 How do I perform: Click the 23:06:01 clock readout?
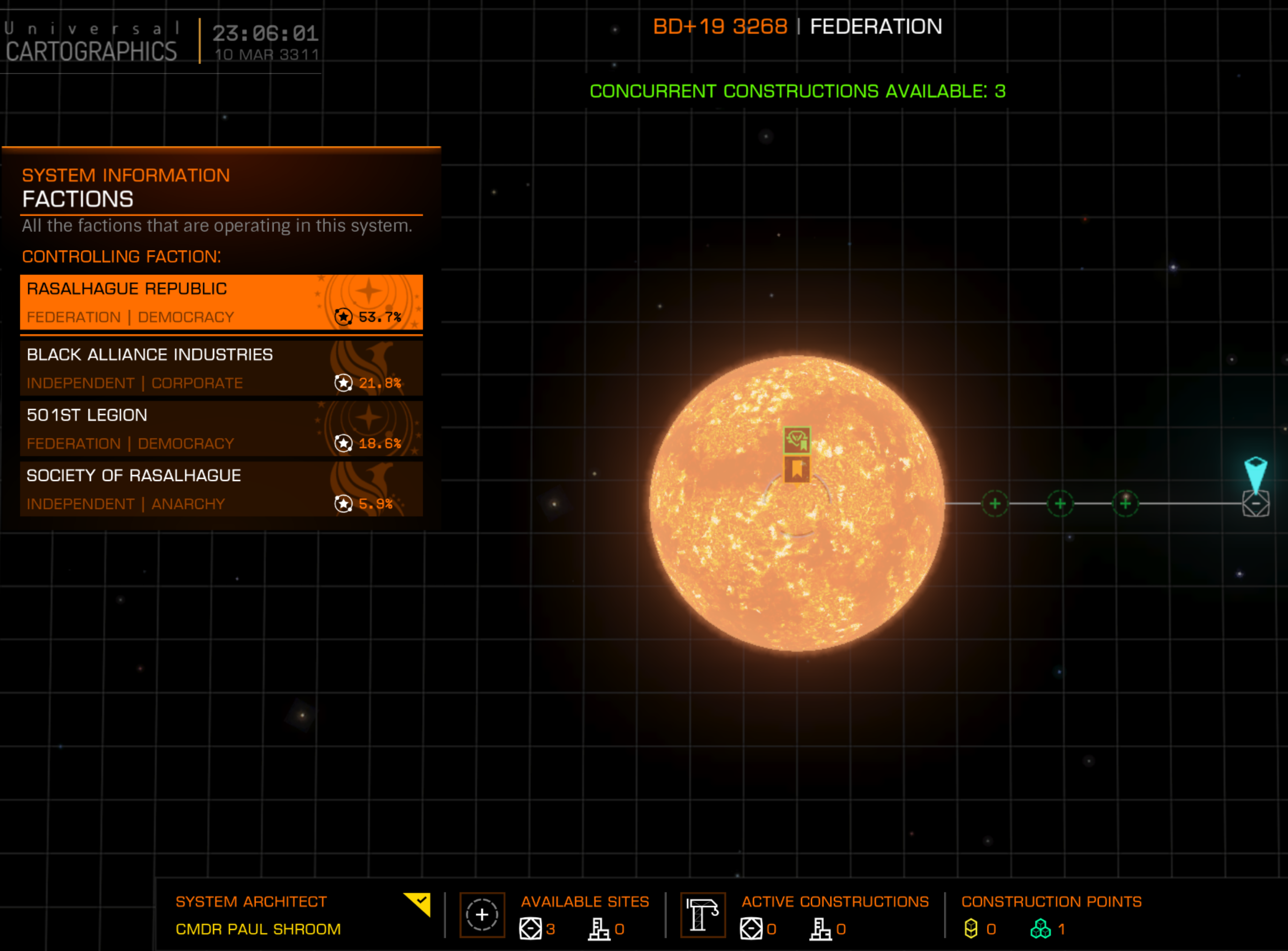point(265,33)
